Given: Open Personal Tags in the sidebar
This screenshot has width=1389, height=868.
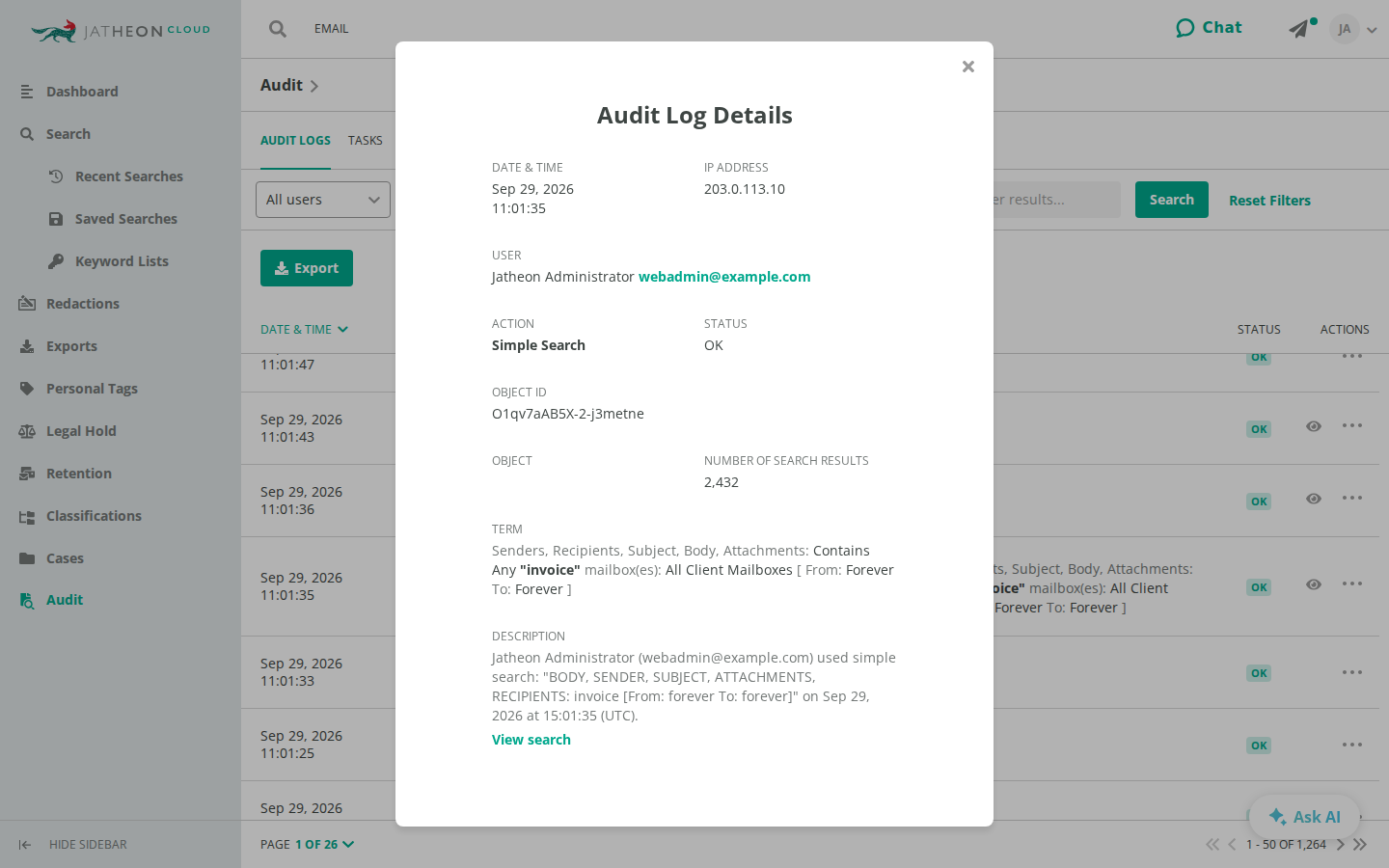Looking at the screenshot, I should click(x=92, y=389).
